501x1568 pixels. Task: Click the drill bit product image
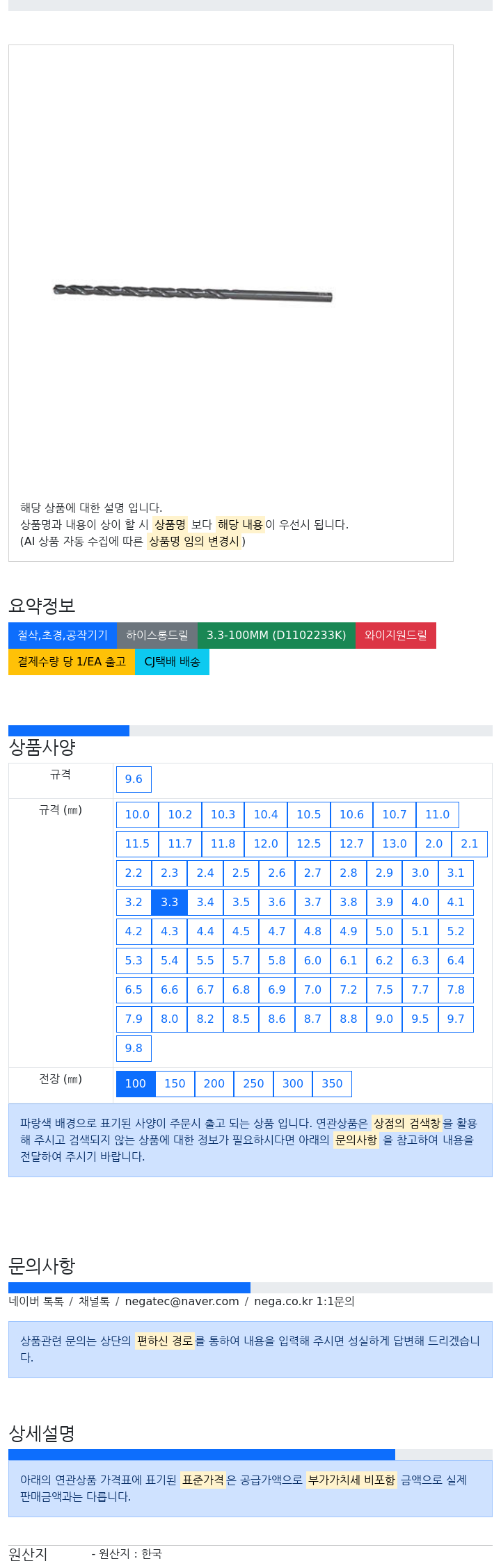[193, 293]
